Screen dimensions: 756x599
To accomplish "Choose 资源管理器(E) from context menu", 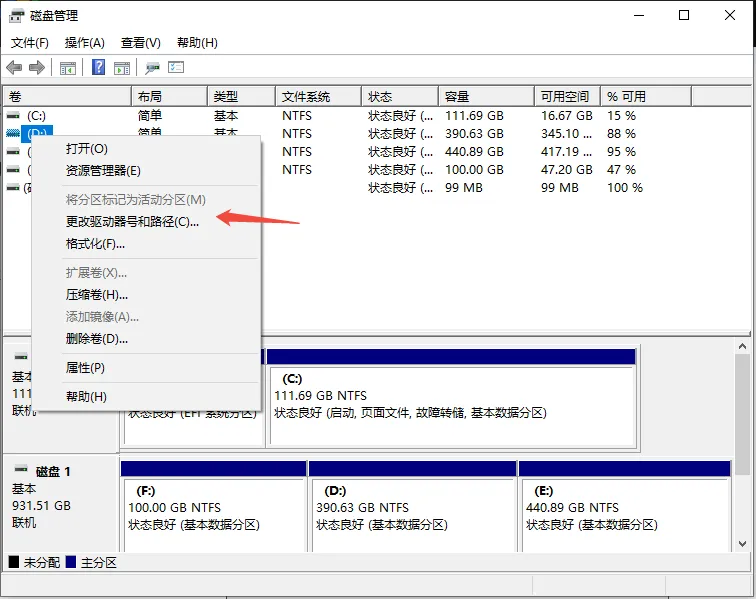I will tap(147, 171).
